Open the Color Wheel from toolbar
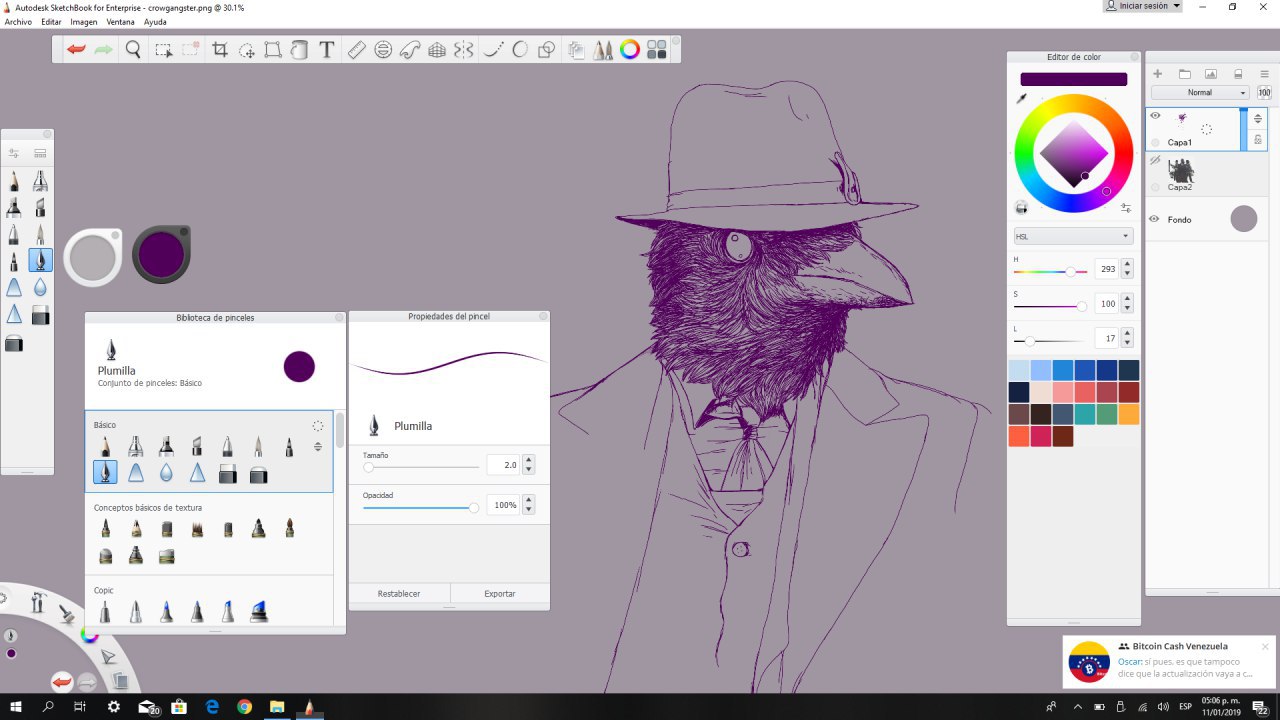 pyautogui.click(x=630, y=49)
